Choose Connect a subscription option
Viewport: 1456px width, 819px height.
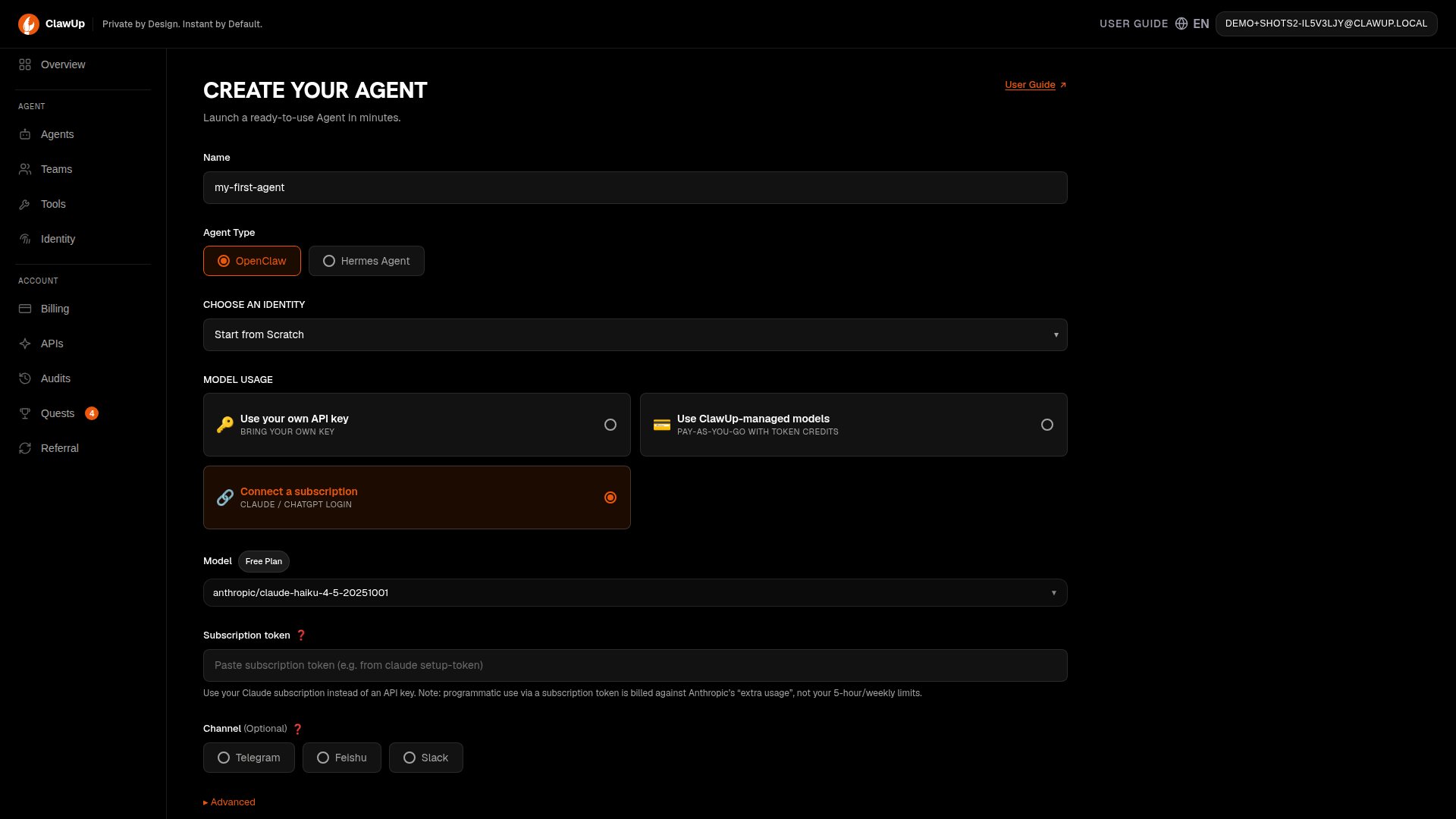pos(417,497)
